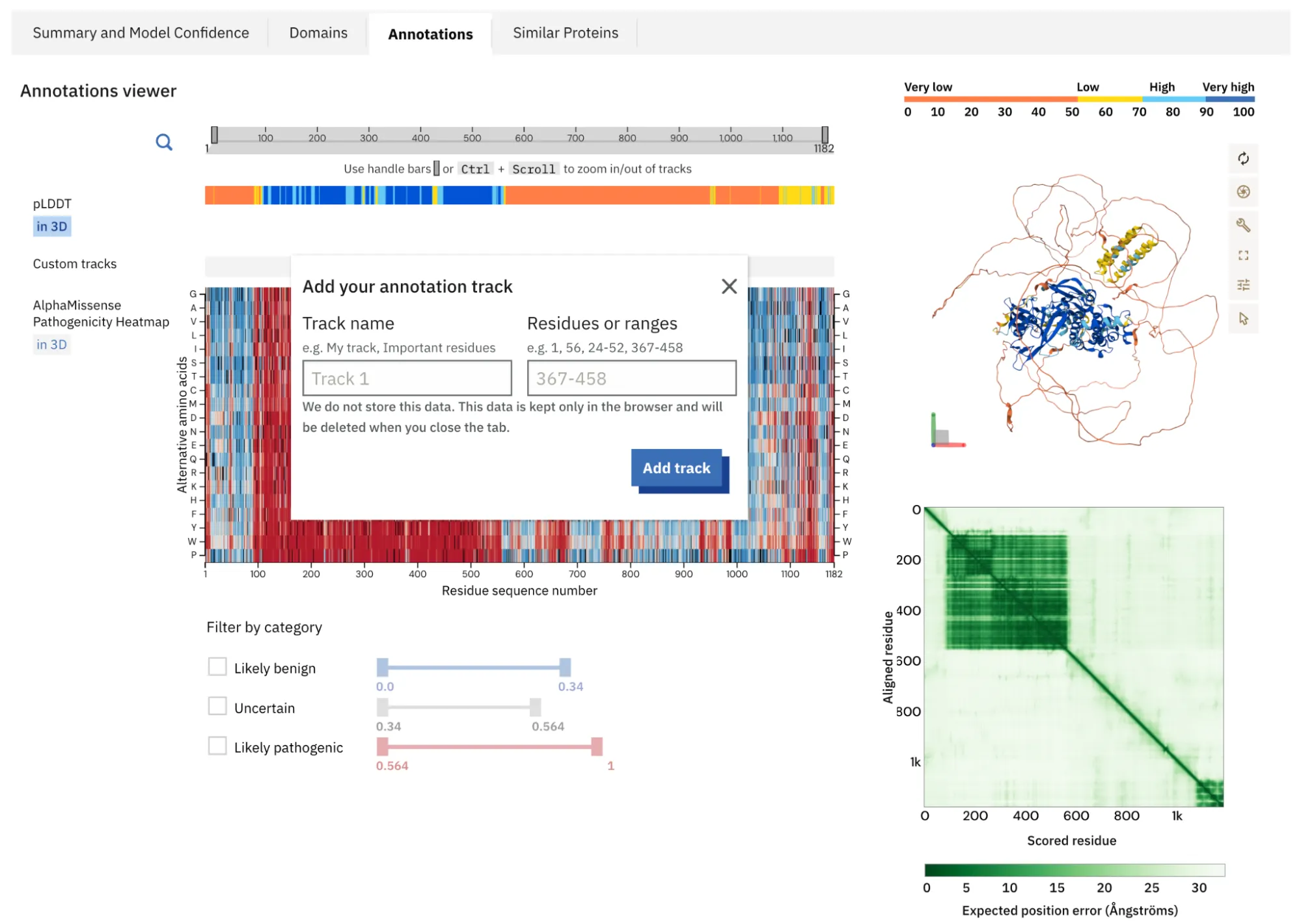Switch to the Domains tab
Image resolution: width=1301 pixels, height=924 pixels.
(318, 33)
